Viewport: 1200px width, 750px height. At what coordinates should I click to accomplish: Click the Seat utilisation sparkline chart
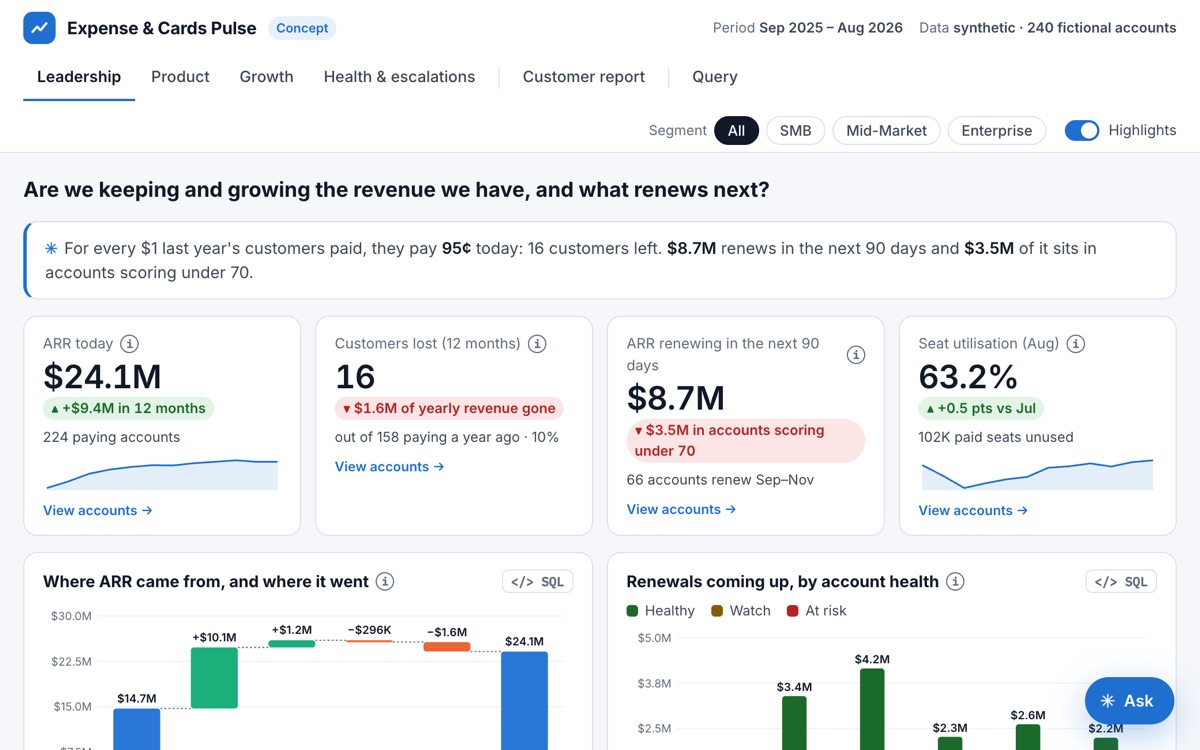pyautogui.click(x=1037, y=474)
